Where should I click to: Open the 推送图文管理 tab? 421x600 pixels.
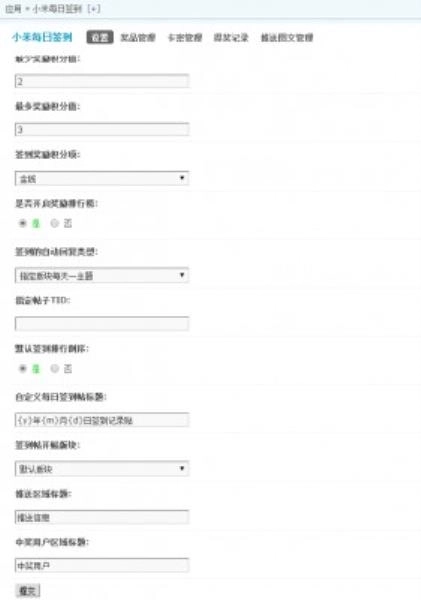pos(287,38)
